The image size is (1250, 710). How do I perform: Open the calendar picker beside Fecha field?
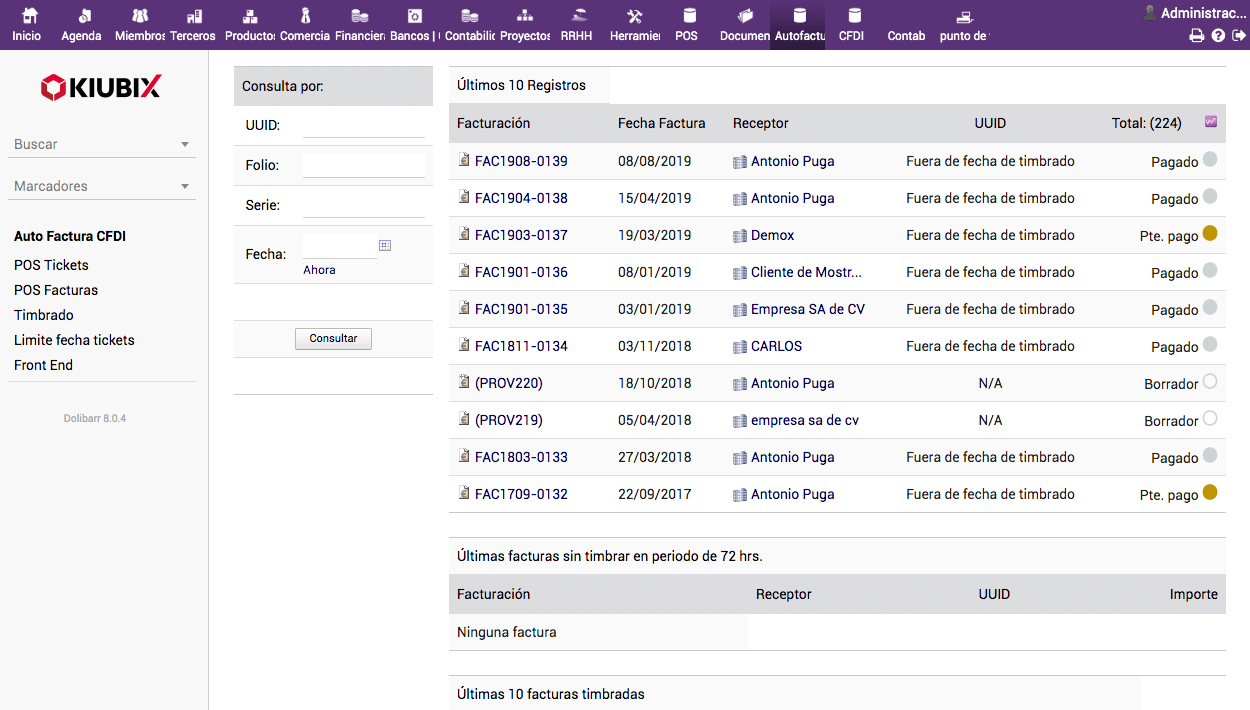pos(385,246)
